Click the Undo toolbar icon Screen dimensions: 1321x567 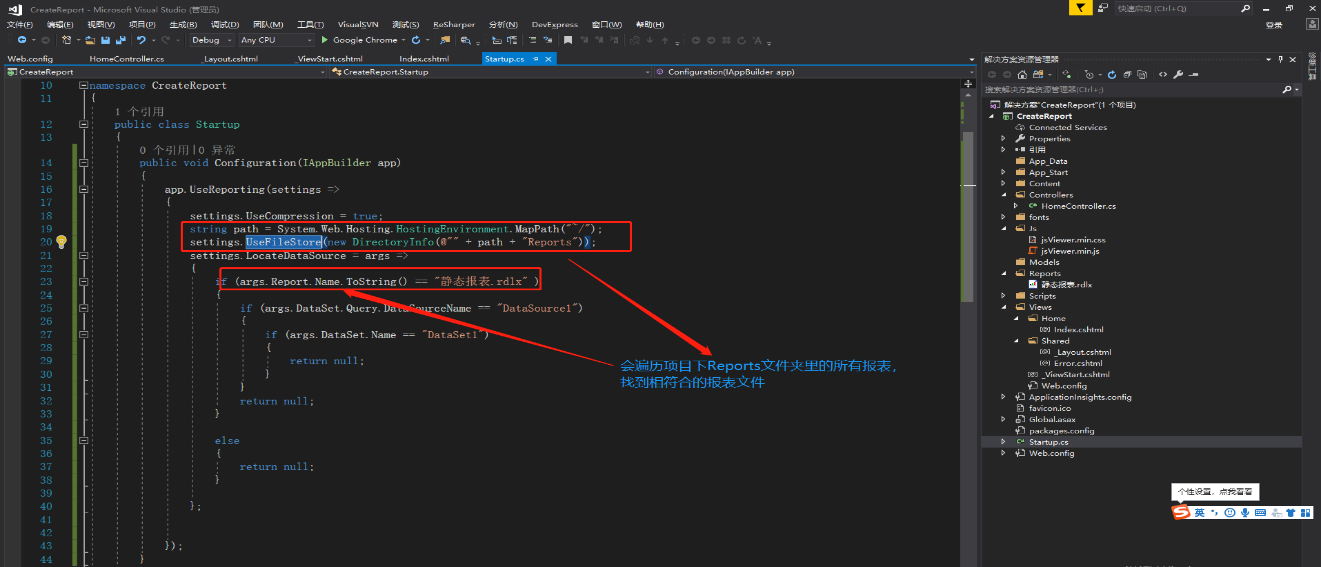point(141,40)
